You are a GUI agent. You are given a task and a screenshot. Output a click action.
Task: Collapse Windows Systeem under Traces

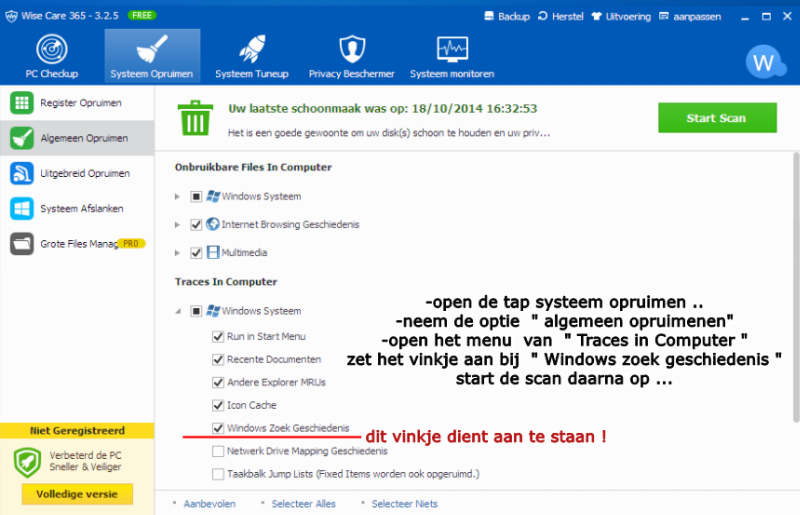tap(178, 311)
